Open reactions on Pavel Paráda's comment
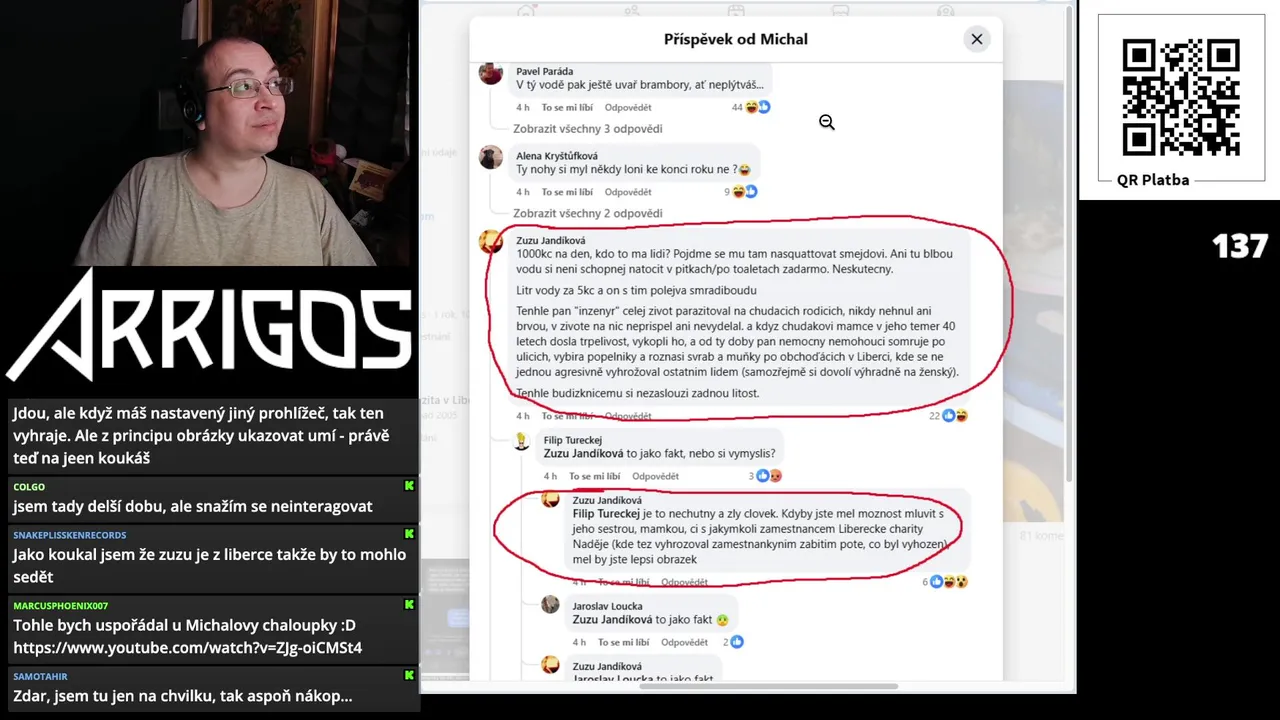Screen dimensions: 1280x720 [751, 107]
